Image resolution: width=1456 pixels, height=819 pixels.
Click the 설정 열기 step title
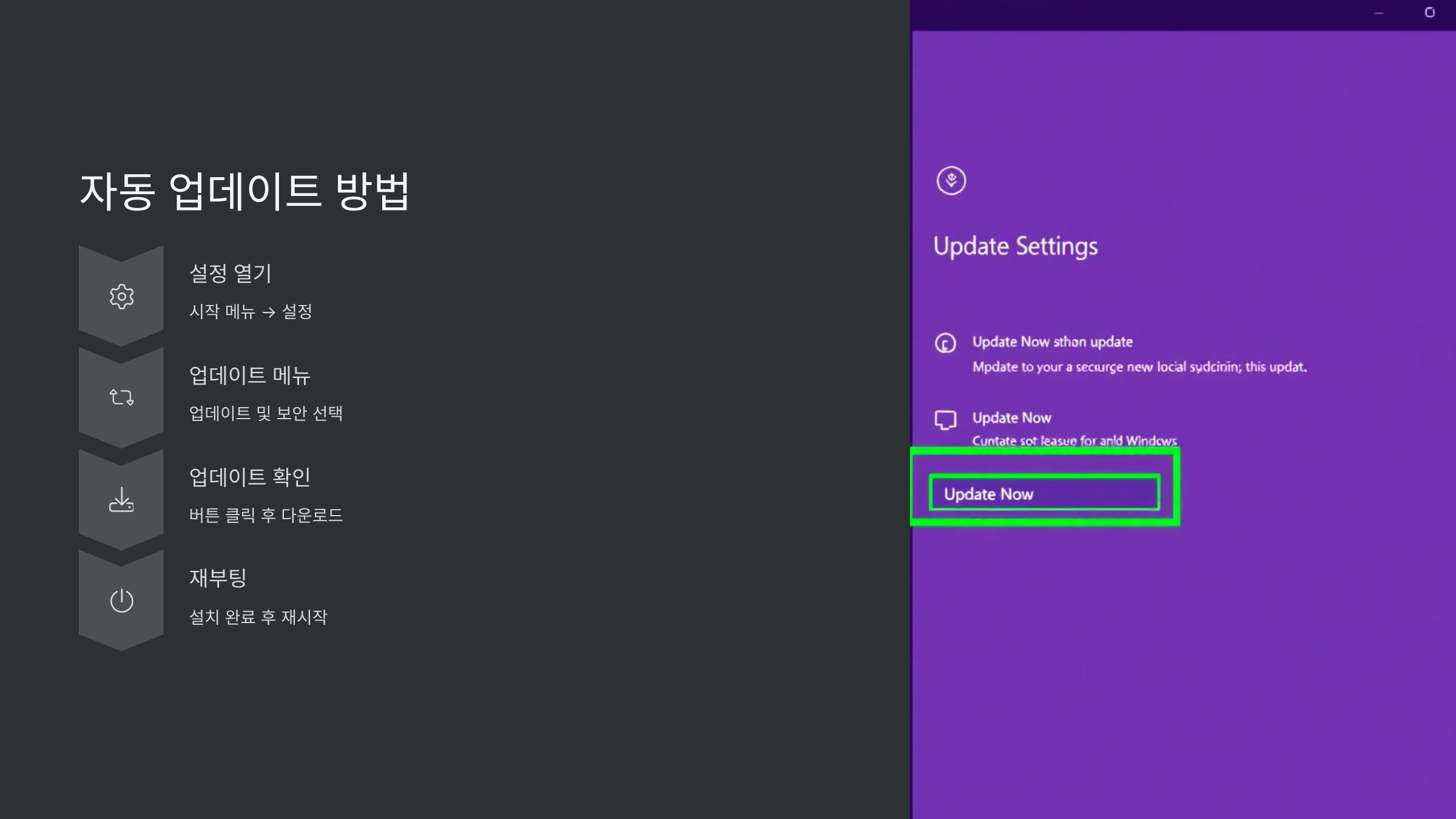pos(231,274)
